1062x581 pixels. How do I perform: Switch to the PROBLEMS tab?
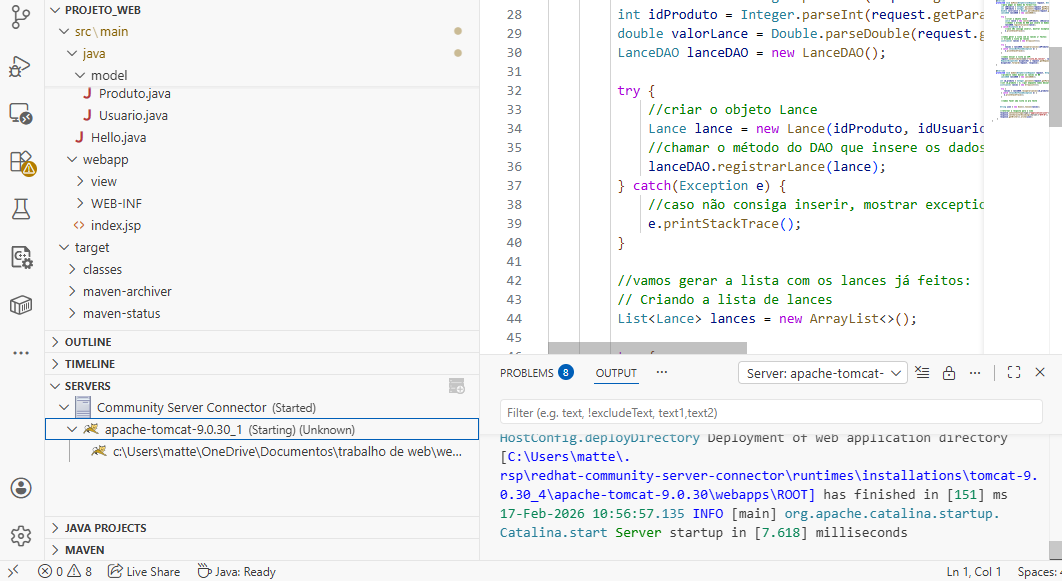click(x=526, y=373)
